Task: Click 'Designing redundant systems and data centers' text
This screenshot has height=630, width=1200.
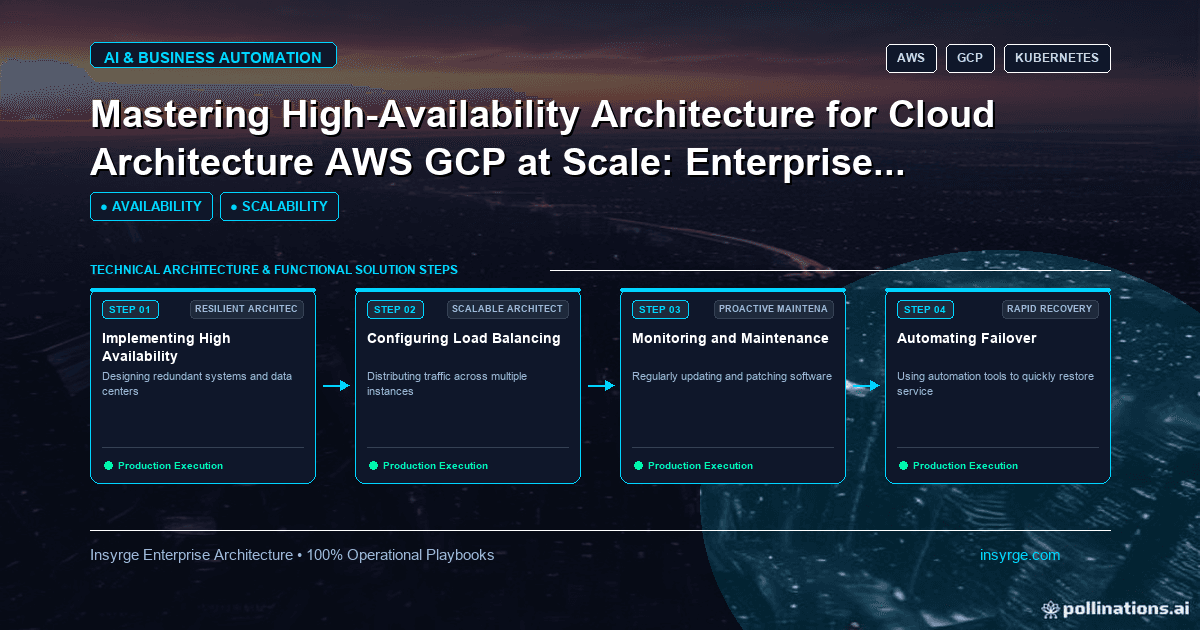Action: (197, 384)
